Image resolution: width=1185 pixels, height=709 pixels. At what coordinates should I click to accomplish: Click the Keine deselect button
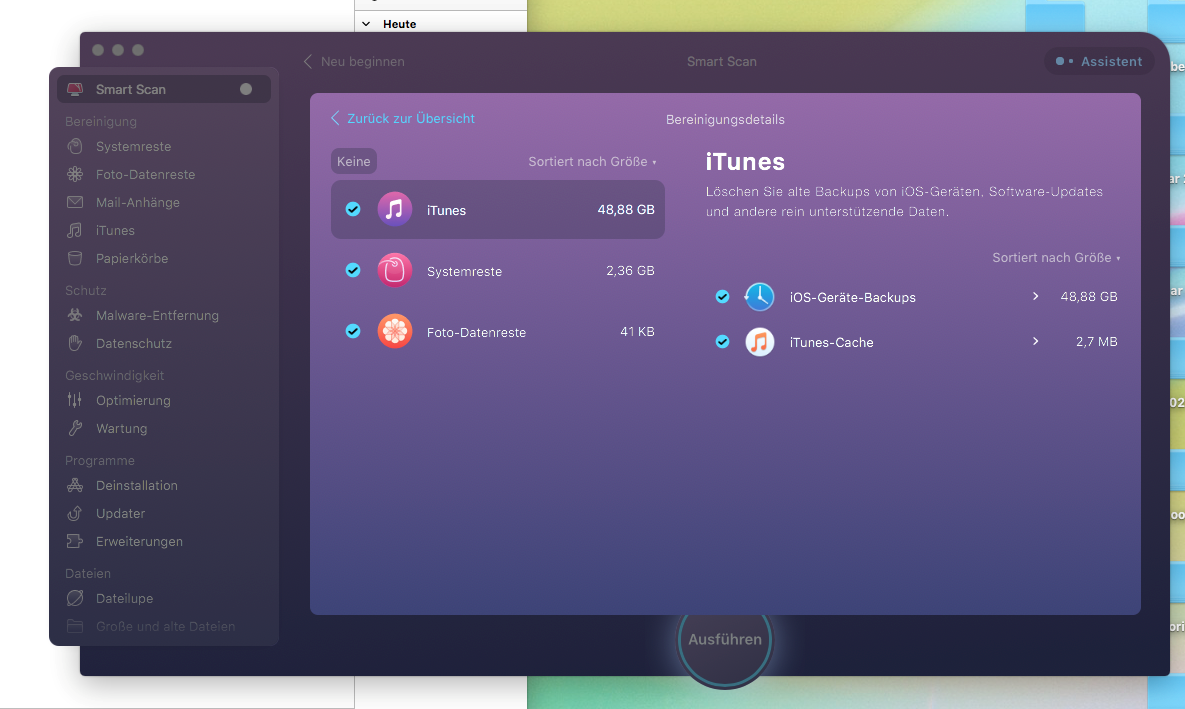354,161
